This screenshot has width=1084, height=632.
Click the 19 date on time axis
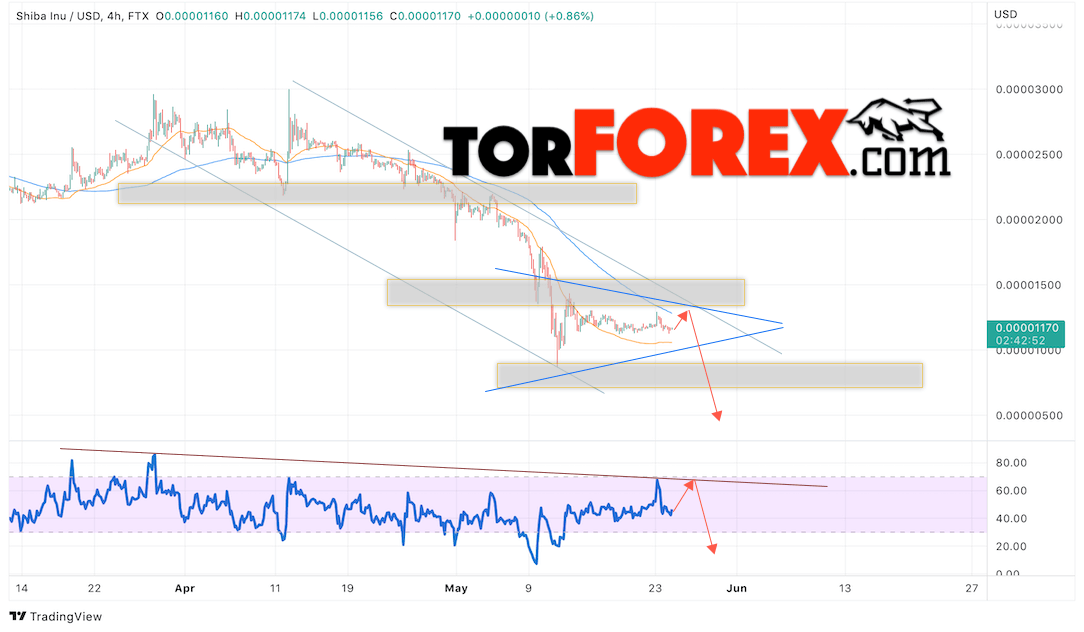tap(347, 588)
